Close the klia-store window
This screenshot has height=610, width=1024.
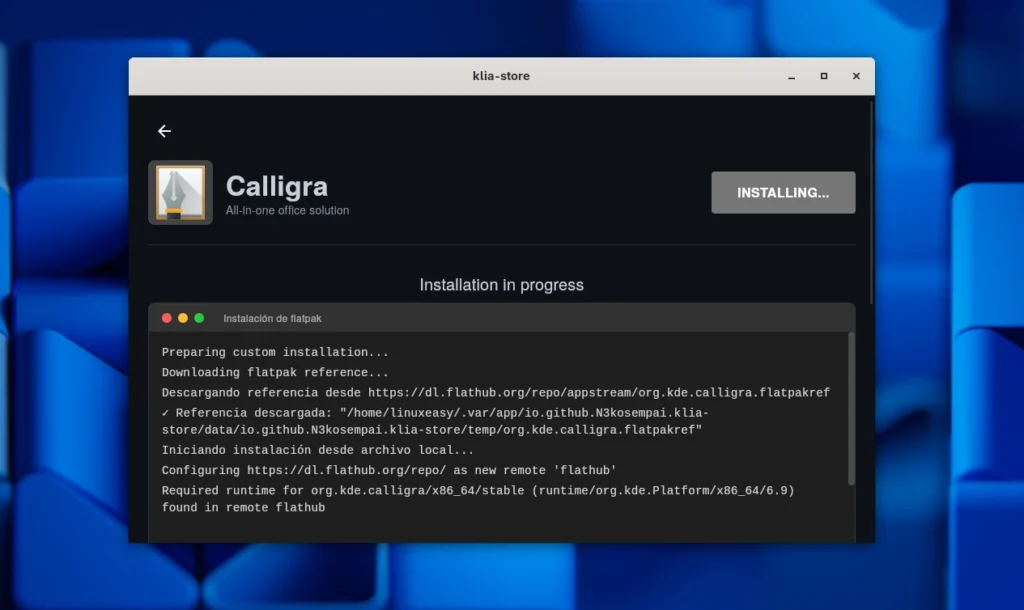[x=856, y=76]
